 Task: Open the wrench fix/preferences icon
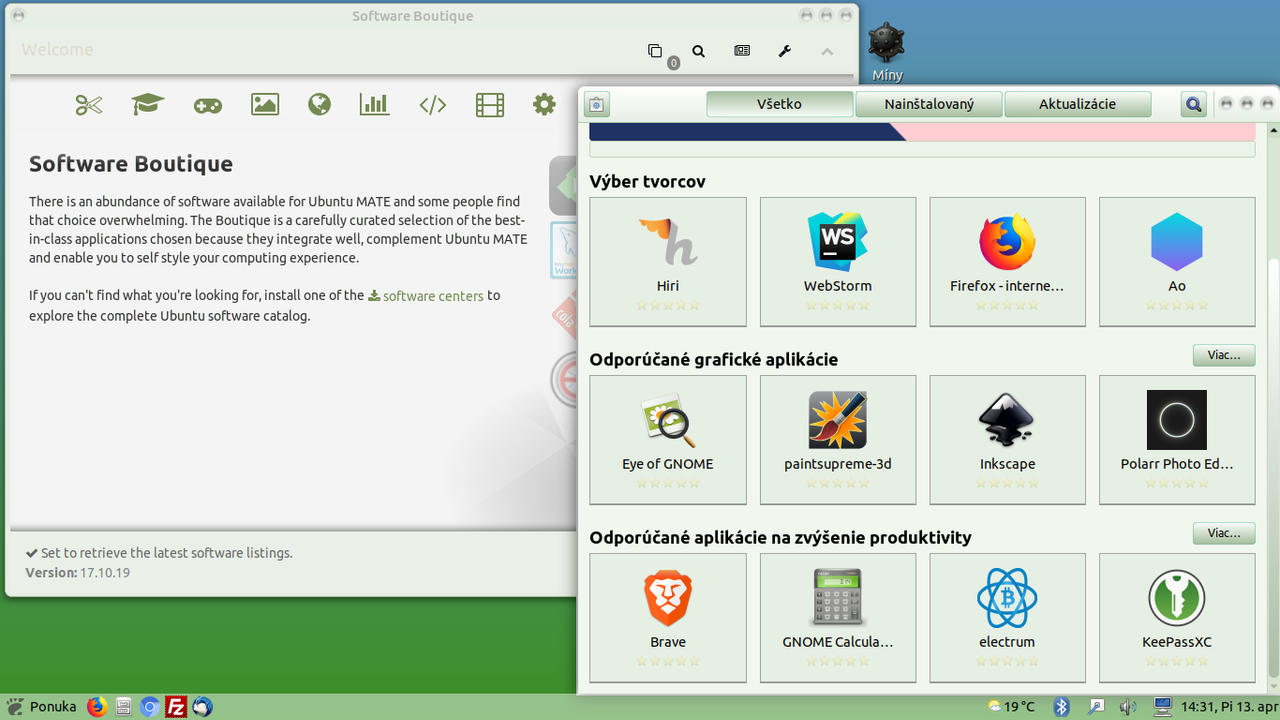(x=785, y=51)
